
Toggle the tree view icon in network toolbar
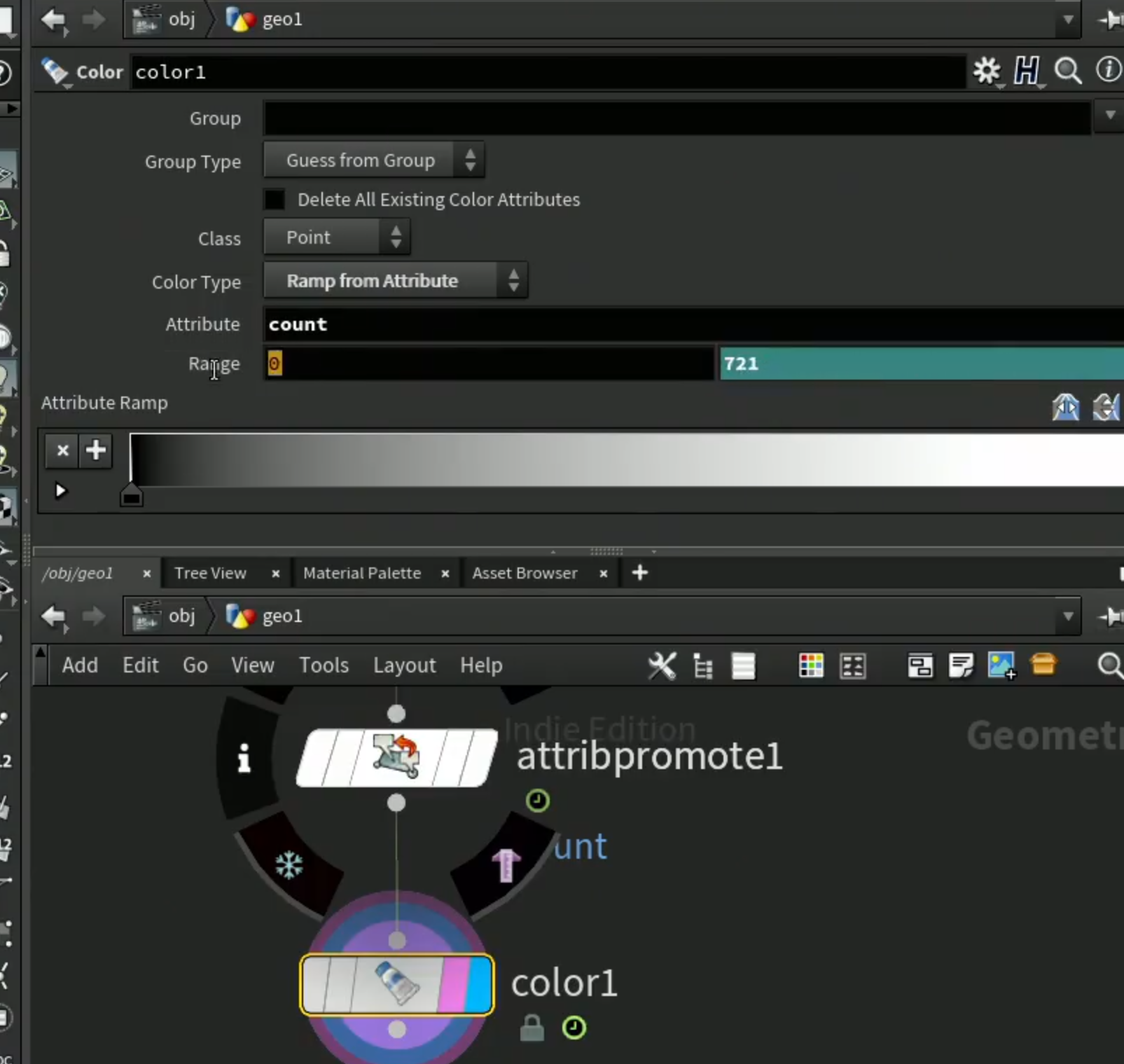click(702, 666)
